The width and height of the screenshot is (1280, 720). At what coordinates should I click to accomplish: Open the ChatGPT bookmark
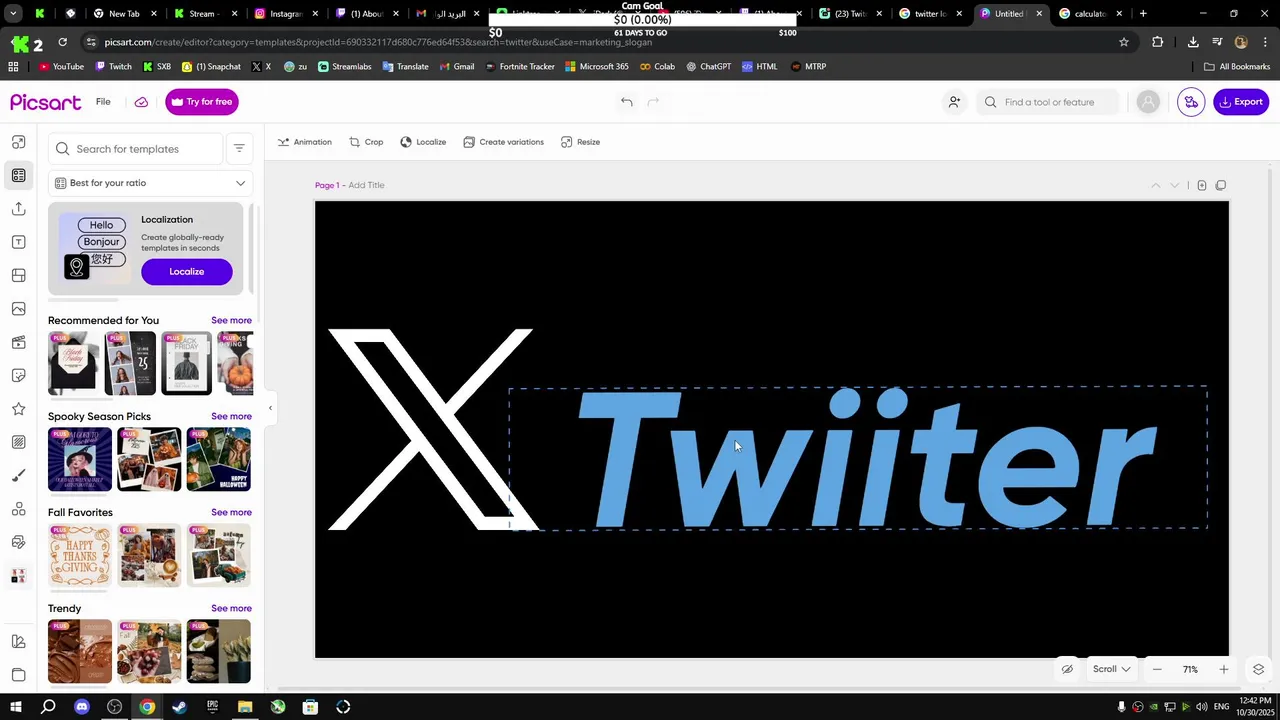pos(708,67)
